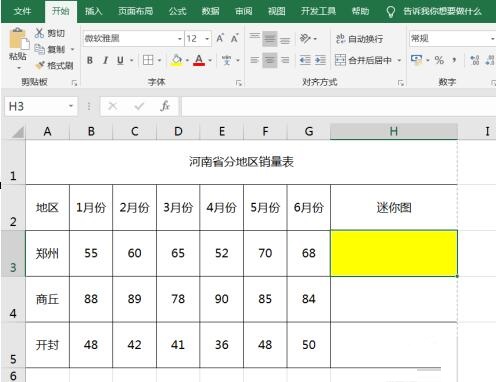Apply percent style icon
The height and width of the screenshot is (382, 496).
pos(439,60)
